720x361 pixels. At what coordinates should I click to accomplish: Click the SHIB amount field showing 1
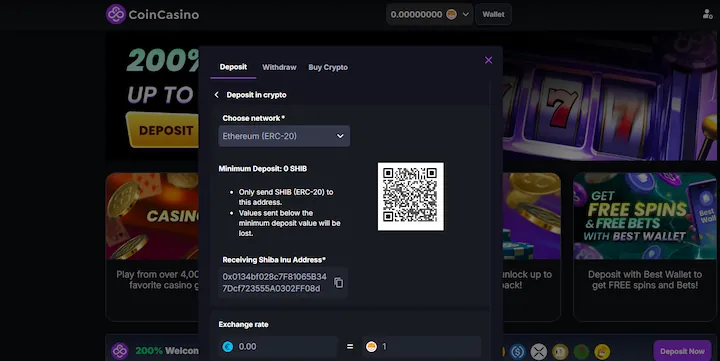[x=421, y=347]
